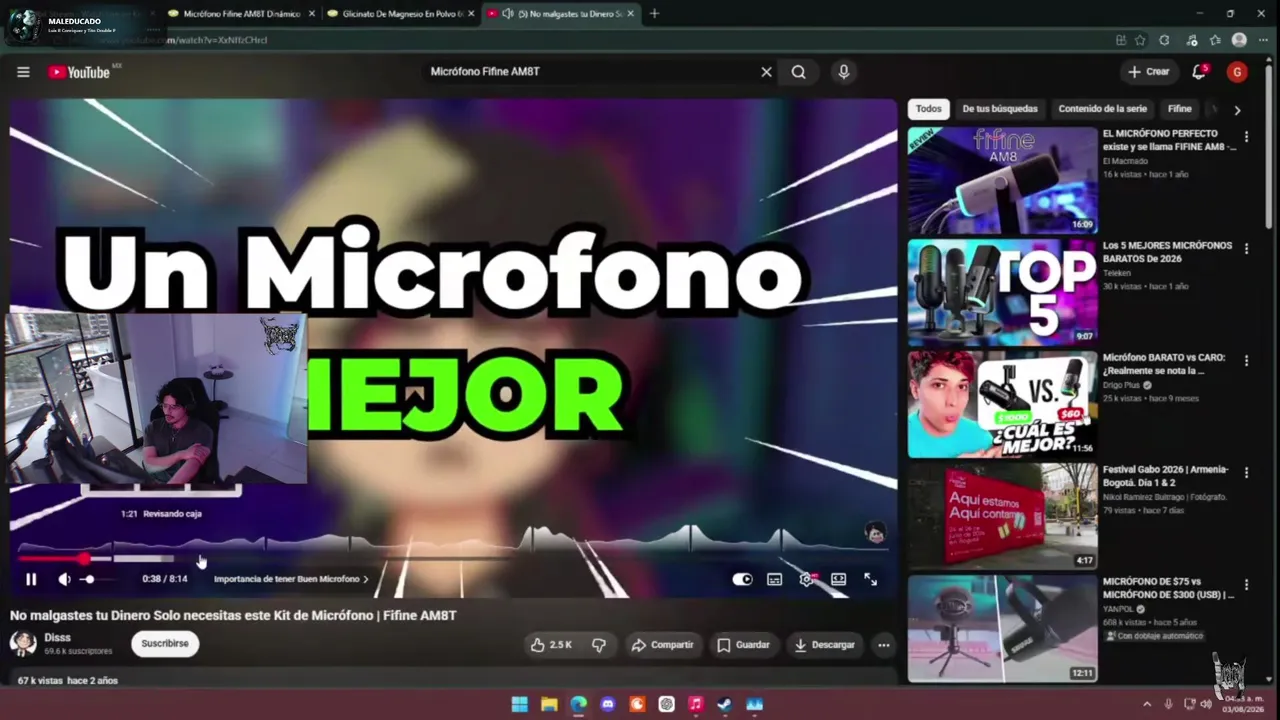Open options for 'MICRÓFONO DE $75' video
This screenshot has width=1280, height=720.
coord(1246,585)
